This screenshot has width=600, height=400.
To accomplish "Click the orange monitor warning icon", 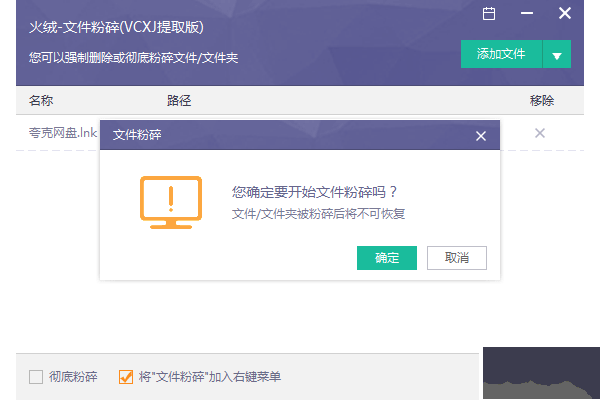I will [170, 201].
